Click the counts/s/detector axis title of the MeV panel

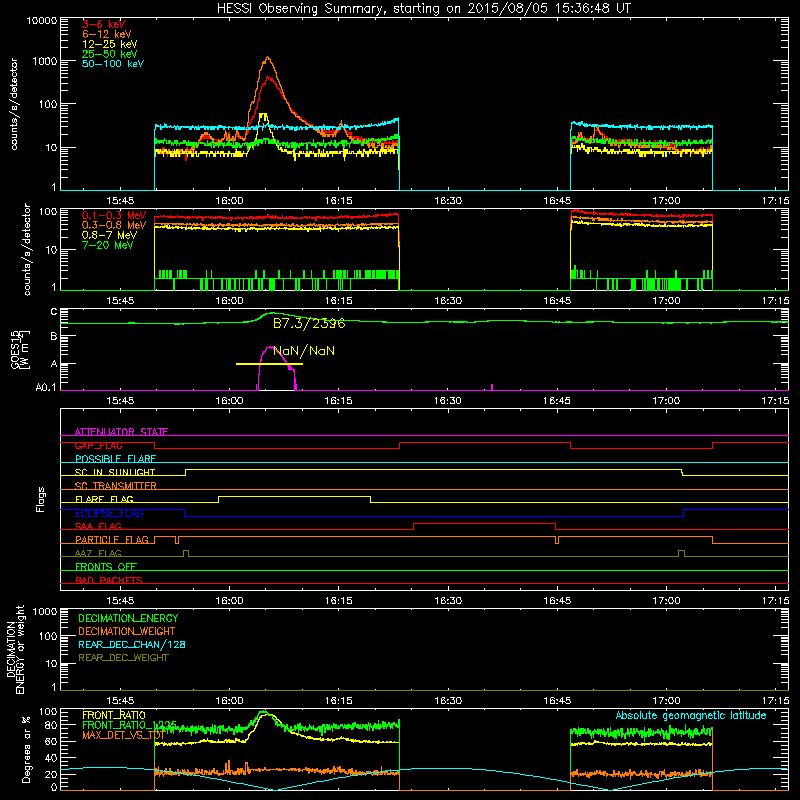(x=27, y=249)
